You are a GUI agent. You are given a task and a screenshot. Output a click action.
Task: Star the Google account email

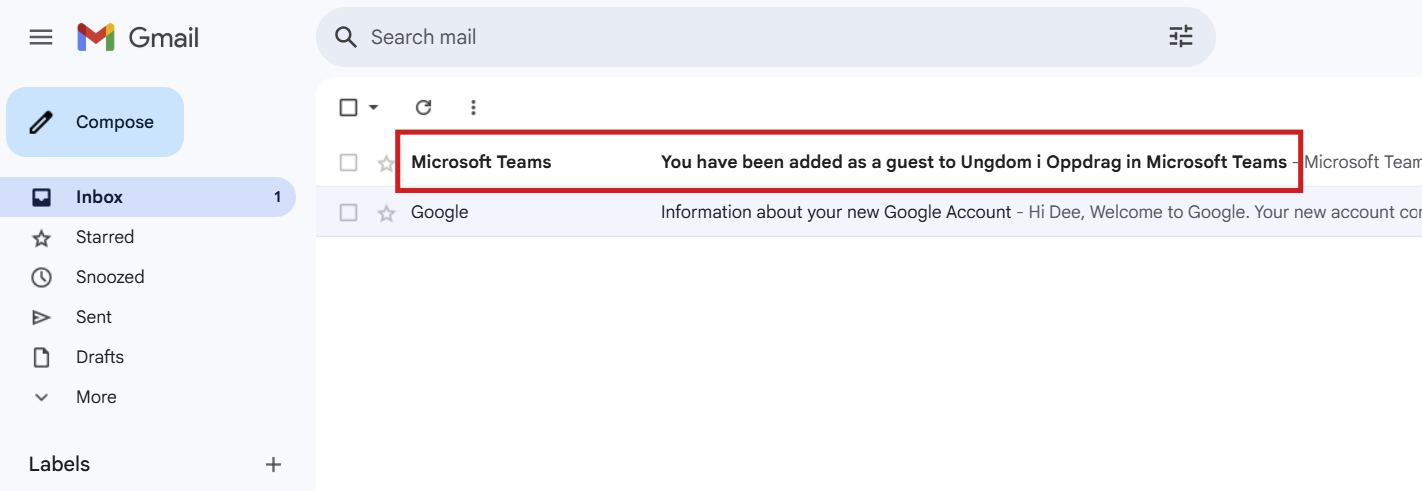[x=386, y=213]
